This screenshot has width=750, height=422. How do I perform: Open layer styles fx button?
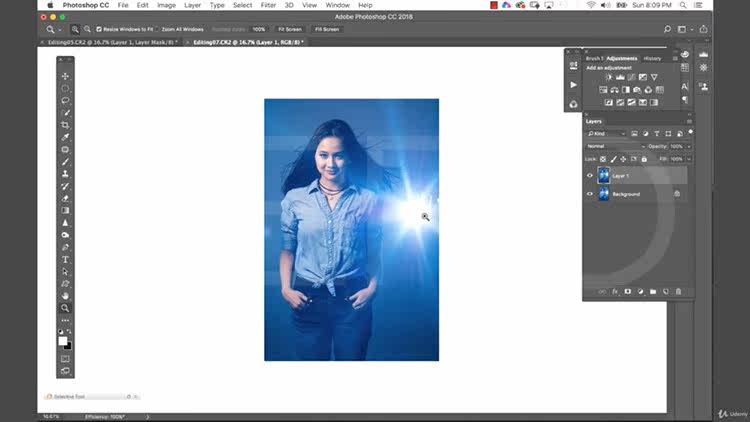[615, 292]
